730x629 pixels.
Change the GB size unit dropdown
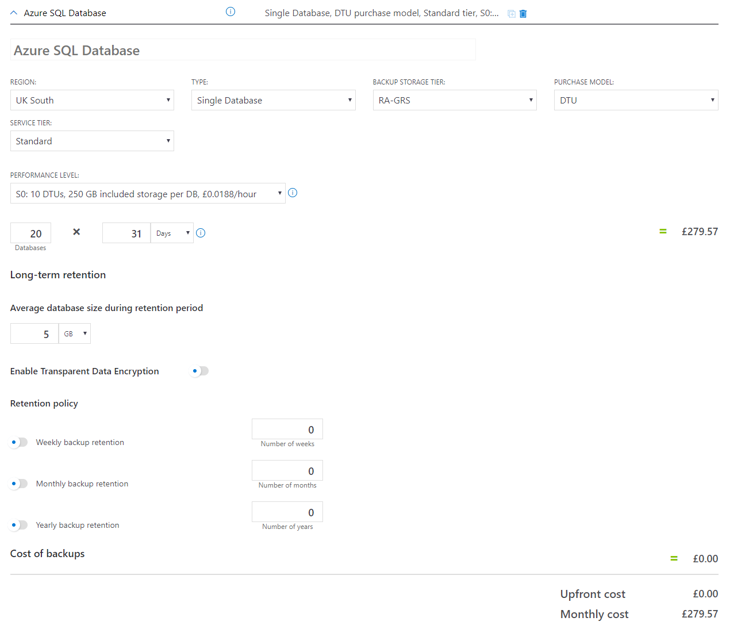(75, 334)
